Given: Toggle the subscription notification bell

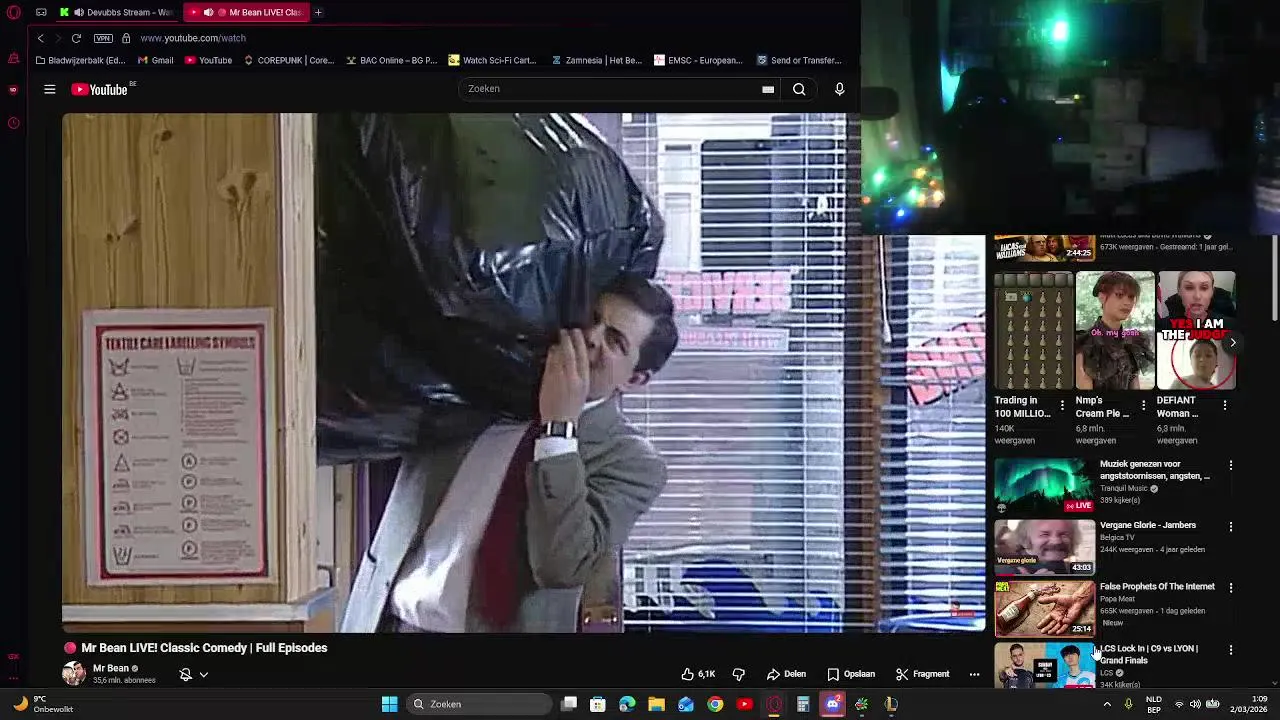Looking at the screenshot, I should [185, 675].
